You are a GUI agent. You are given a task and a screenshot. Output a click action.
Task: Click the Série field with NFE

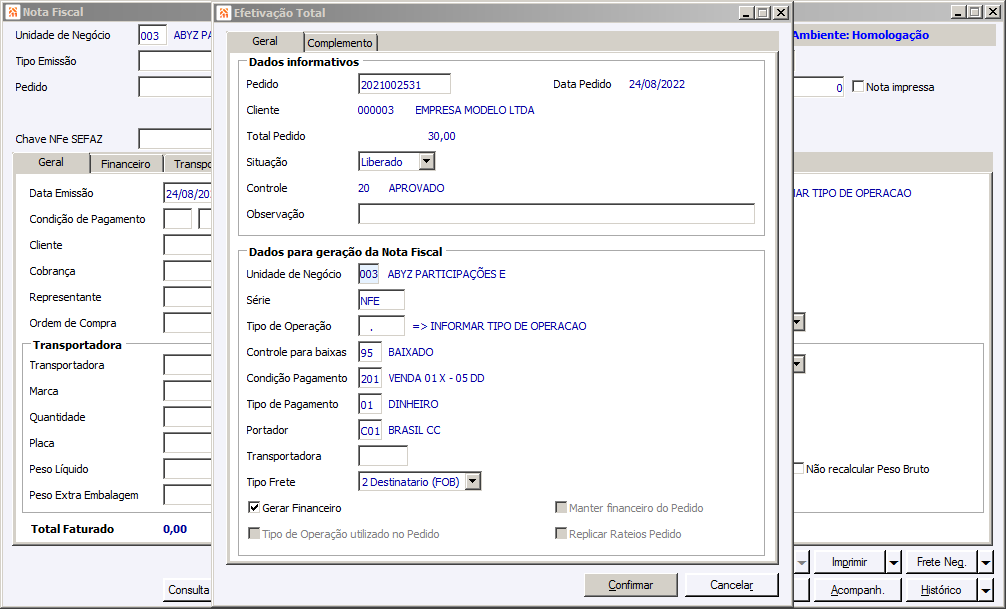pos(381,300)
